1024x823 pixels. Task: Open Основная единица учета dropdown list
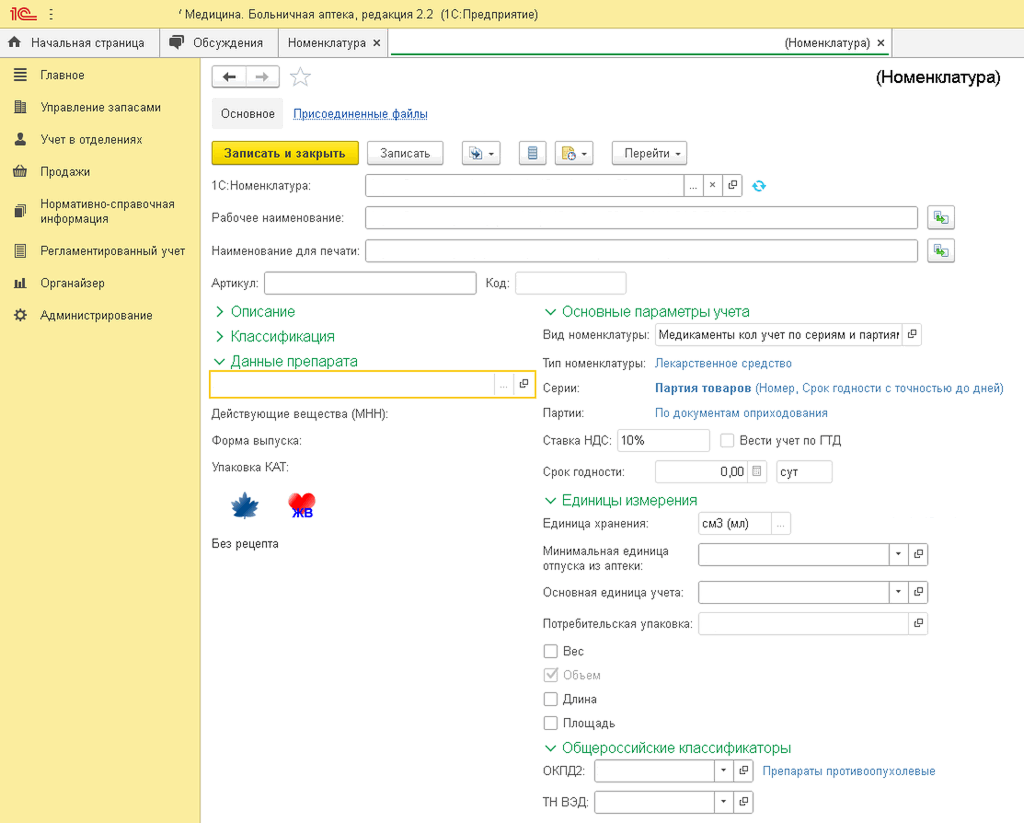(x=898, y=592)
